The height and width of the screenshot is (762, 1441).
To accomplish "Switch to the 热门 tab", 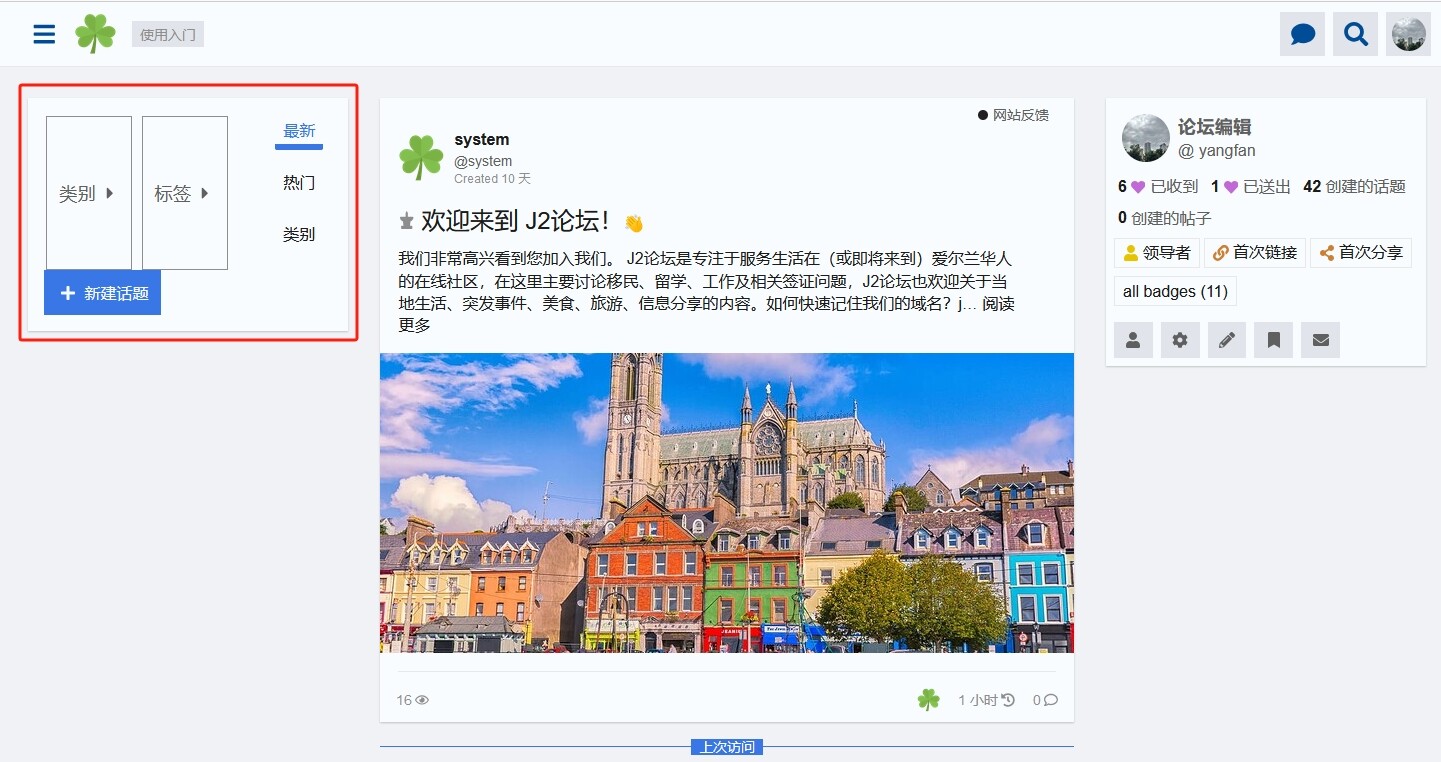I will pyautogui.click(x=299, y=183).
